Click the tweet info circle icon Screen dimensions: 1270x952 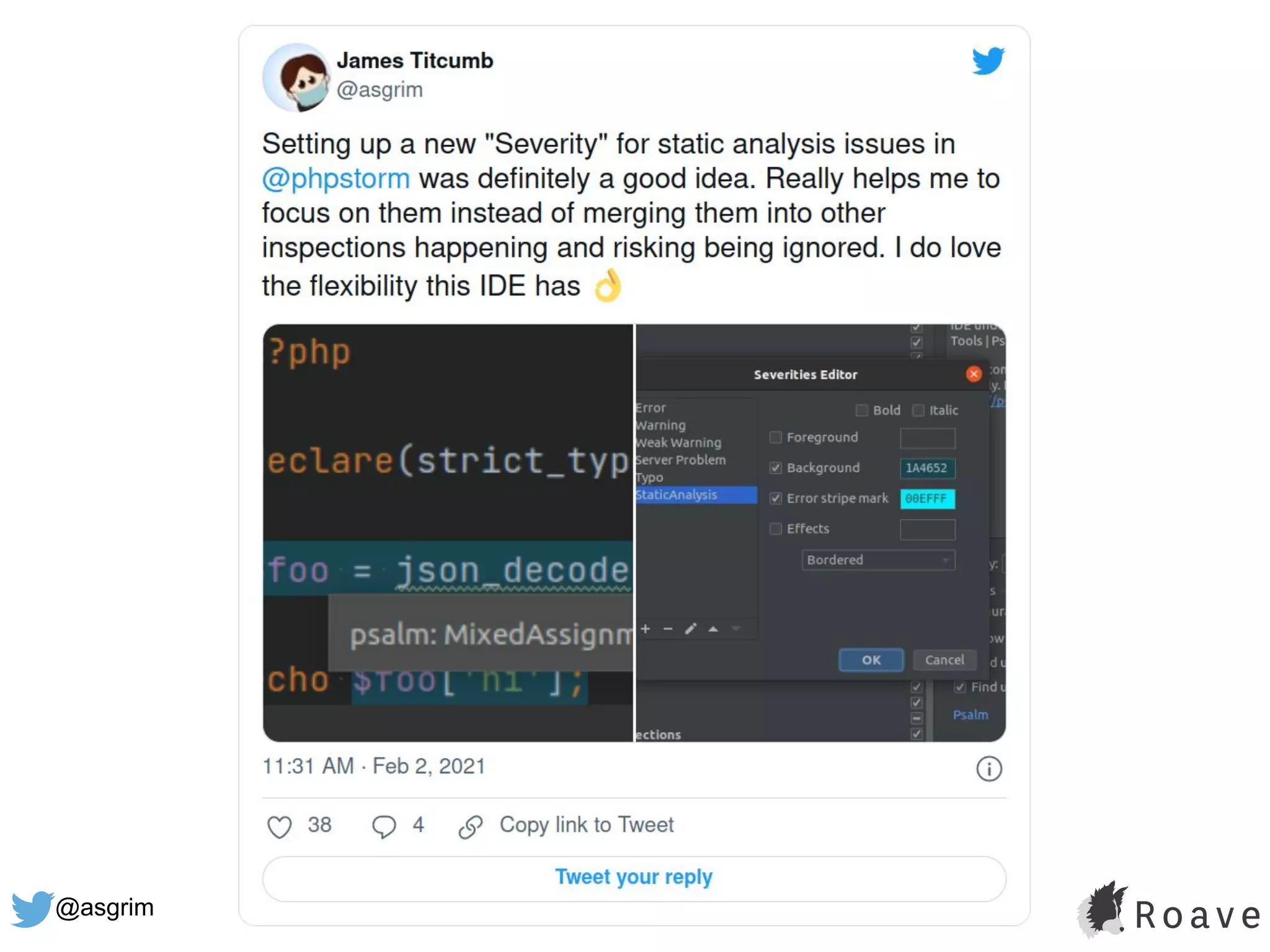point(989,769)
